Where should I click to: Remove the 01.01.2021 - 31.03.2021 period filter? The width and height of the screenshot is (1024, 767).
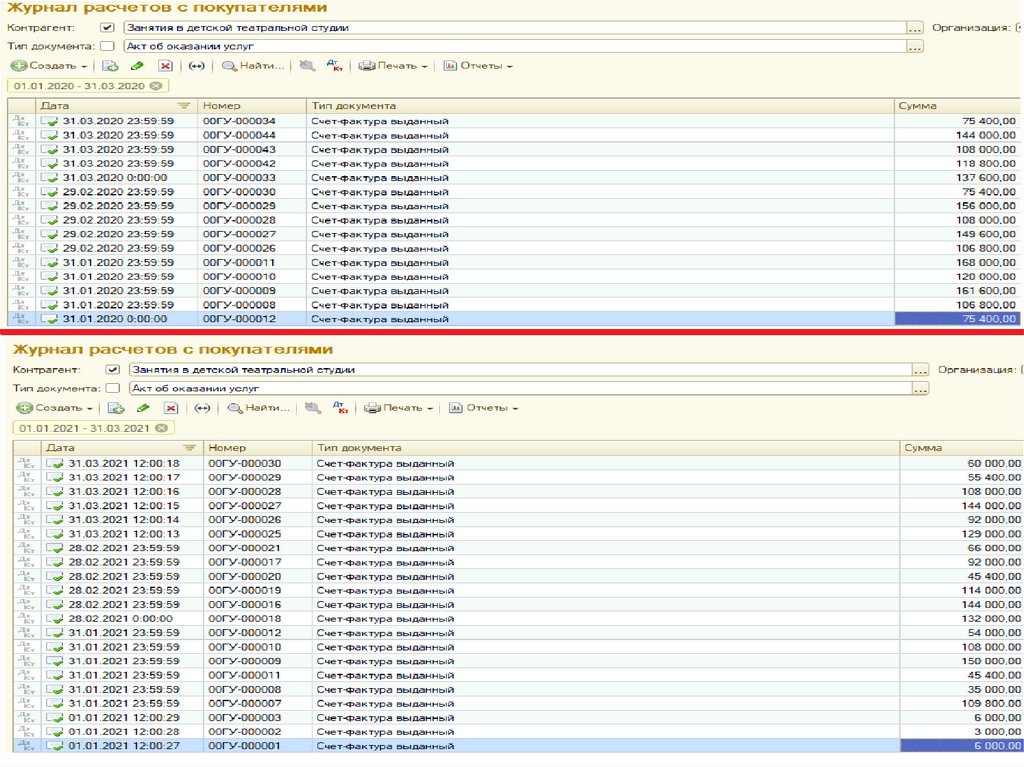160,428
